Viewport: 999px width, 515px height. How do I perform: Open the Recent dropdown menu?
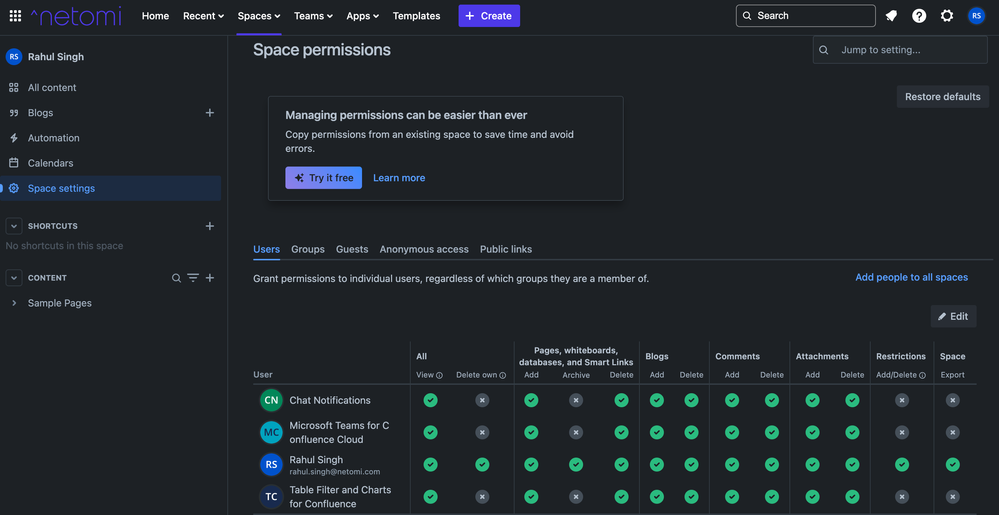pyautogui.click(x=203, y=16)
